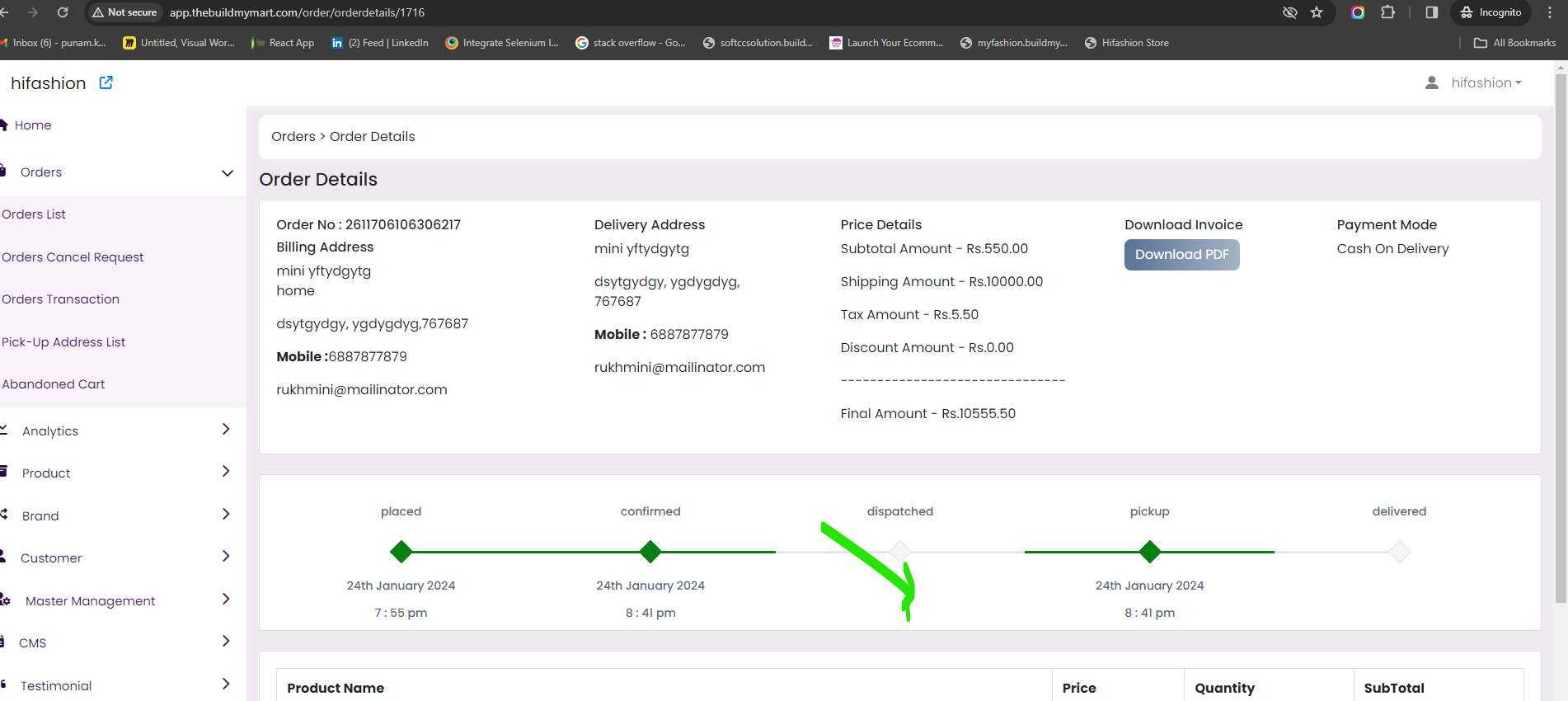Screen dimensions: 1568x701
Task: Click Final Amount - Rs.10555.50
Action: click(x=928, y=414)
